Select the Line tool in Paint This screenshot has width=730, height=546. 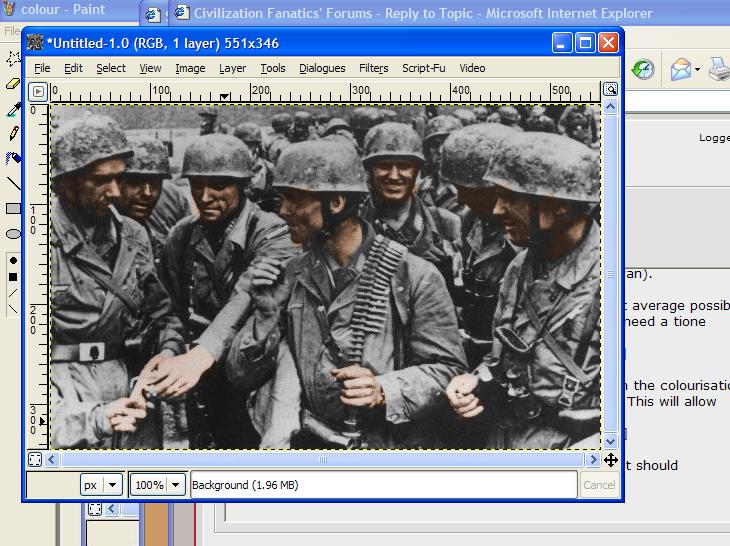point(14,183)
